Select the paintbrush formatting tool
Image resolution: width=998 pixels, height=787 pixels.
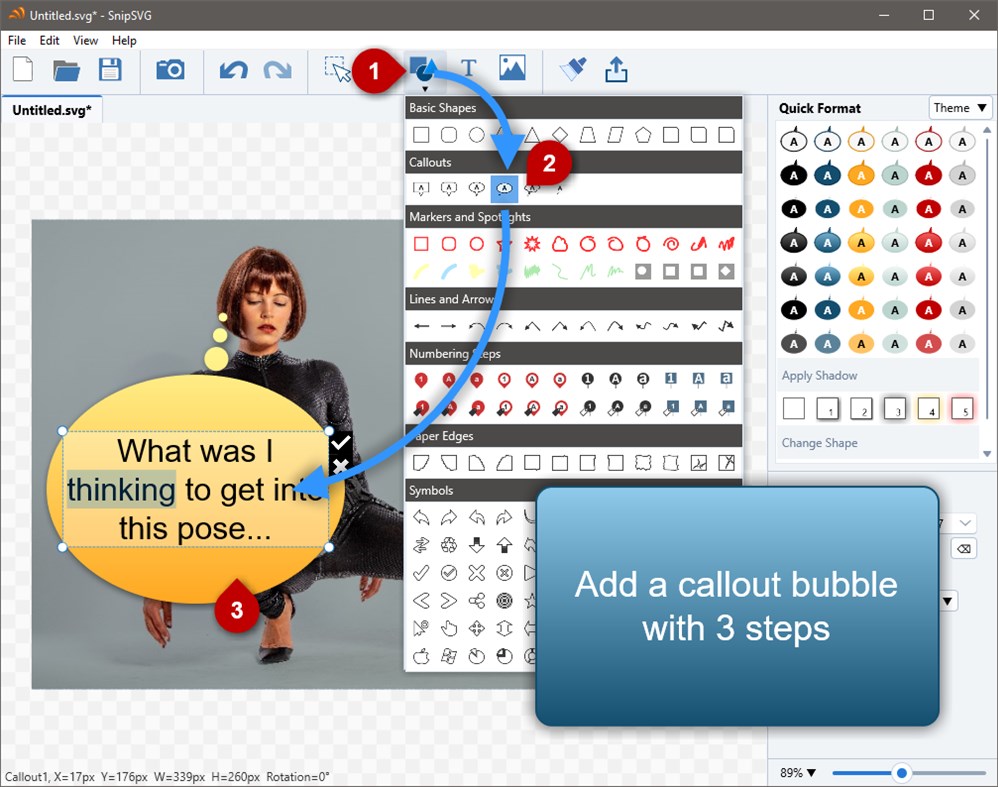pos(572,70)
